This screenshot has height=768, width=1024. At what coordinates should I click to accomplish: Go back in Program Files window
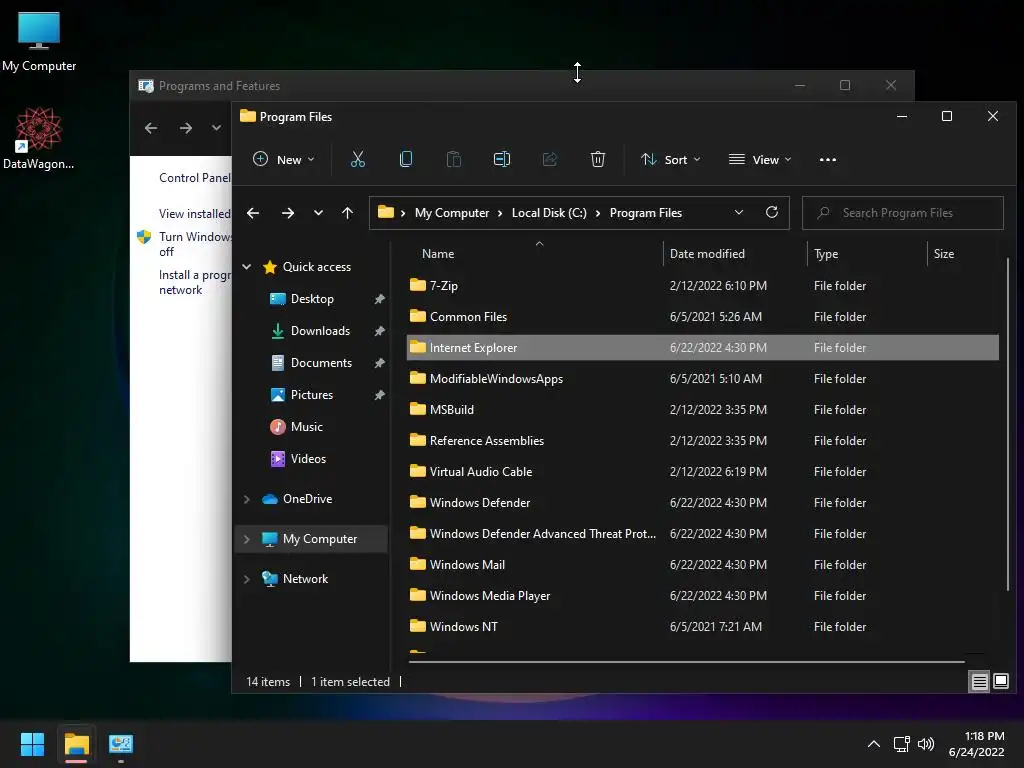pos(253,213)
